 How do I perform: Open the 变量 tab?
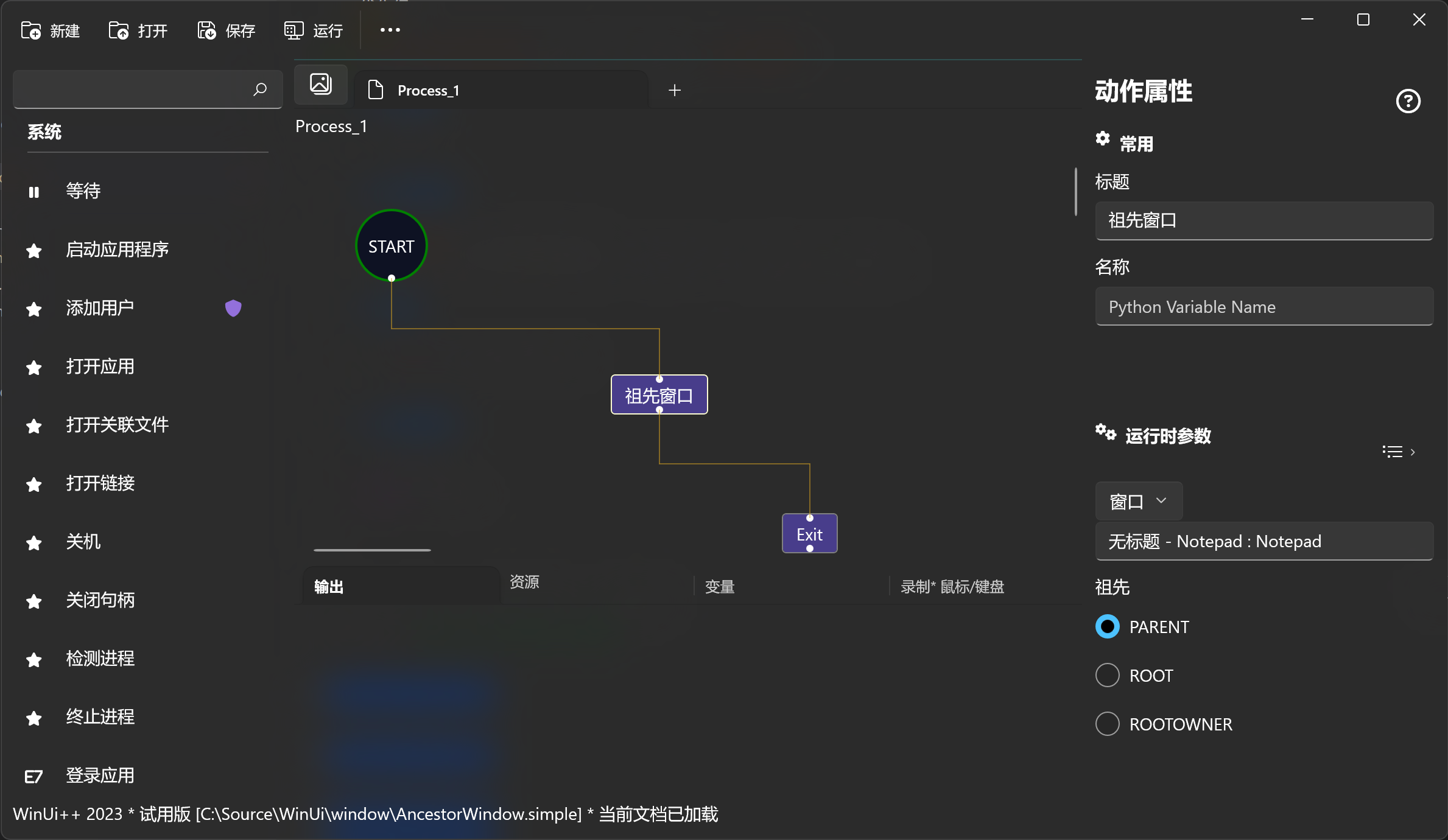720,587
